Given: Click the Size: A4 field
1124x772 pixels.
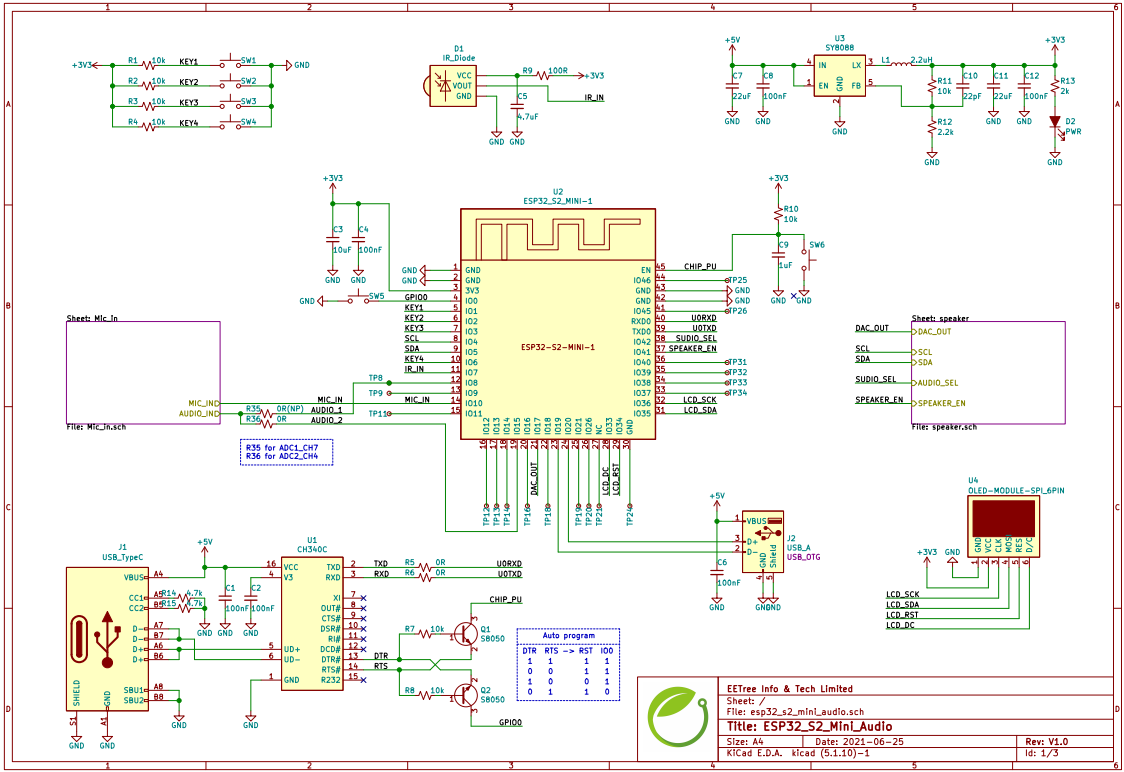Looking at the screenshot, I should [x=747, y=742].
